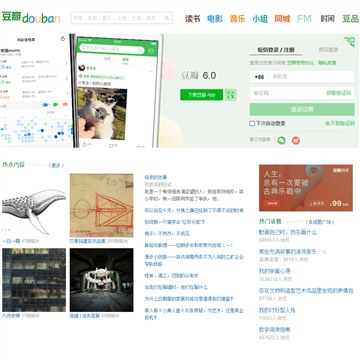Focus the header search box
The image size is (360, 360).
pos(122,18)
